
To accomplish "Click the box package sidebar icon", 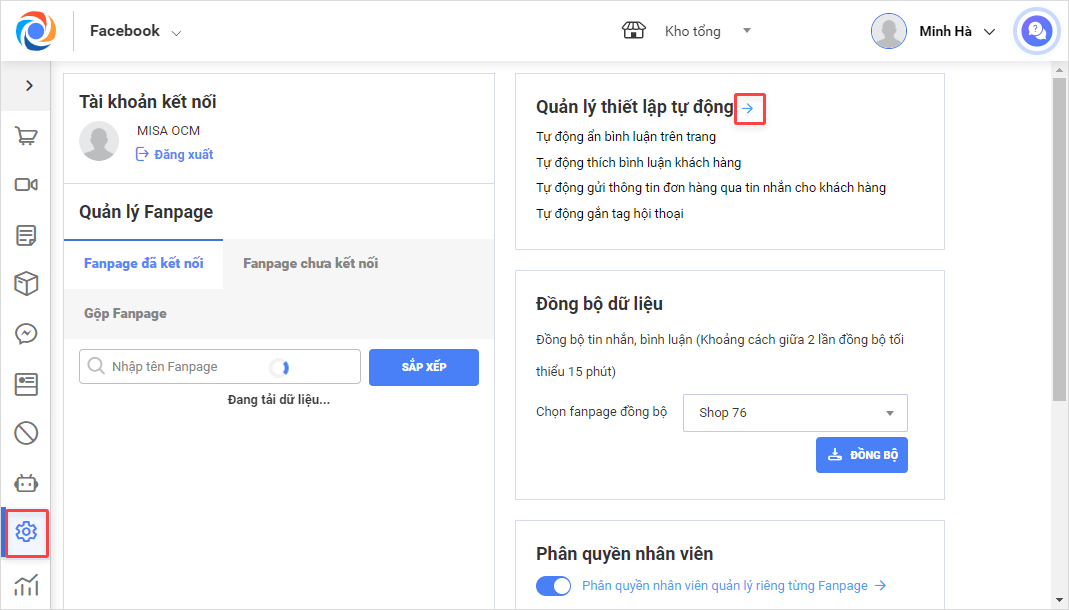I will point(26,284).
